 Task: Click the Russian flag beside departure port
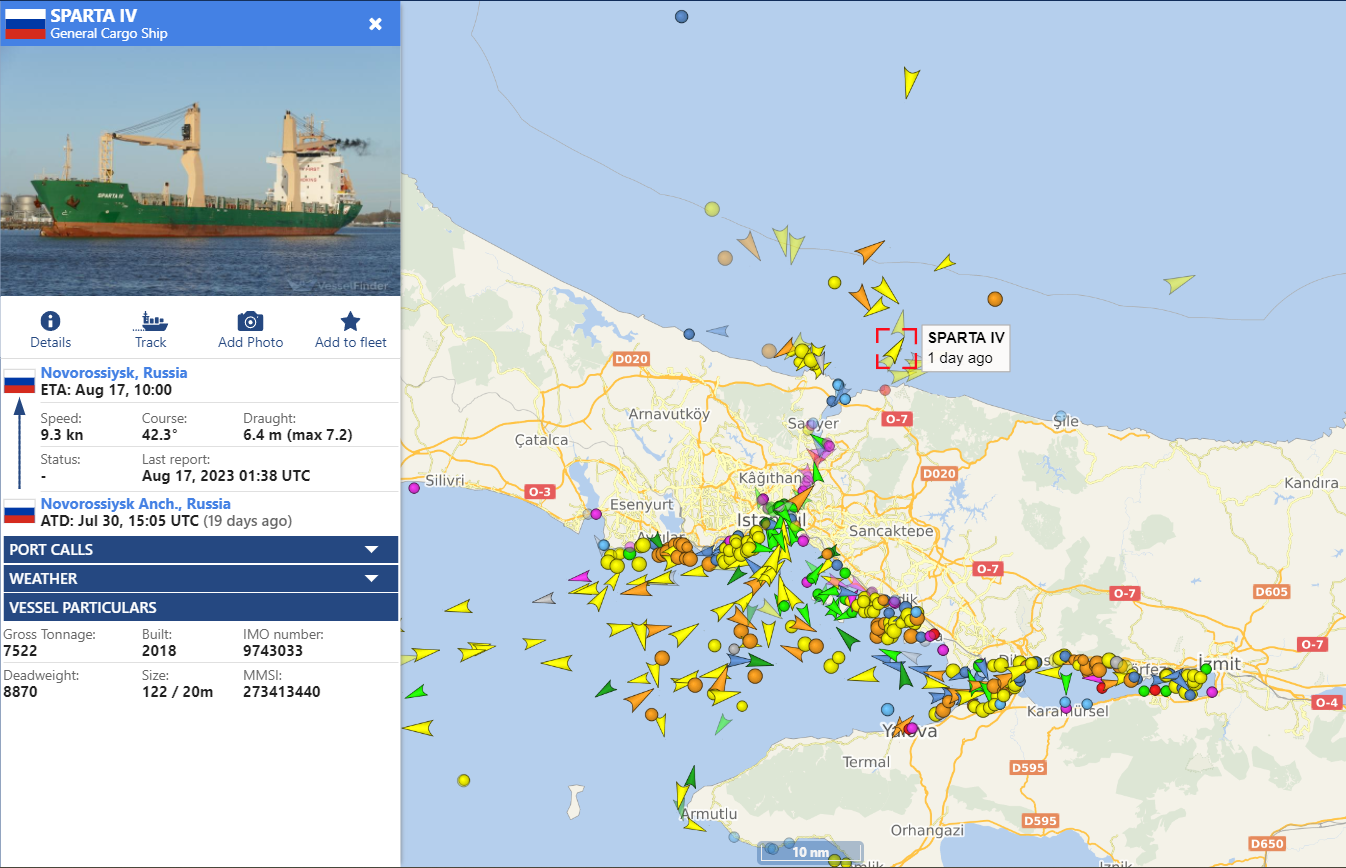19,512
